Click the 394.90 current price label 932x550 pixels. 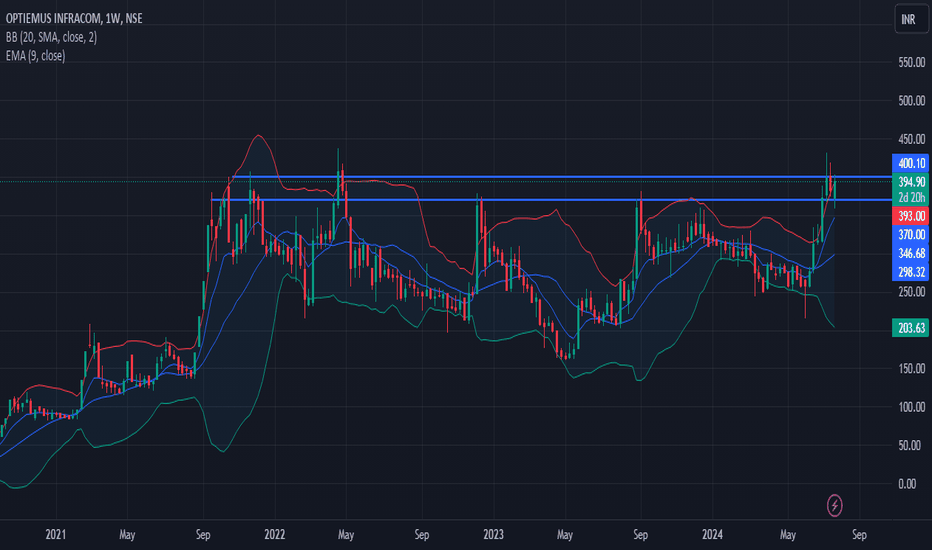(911, 181)
